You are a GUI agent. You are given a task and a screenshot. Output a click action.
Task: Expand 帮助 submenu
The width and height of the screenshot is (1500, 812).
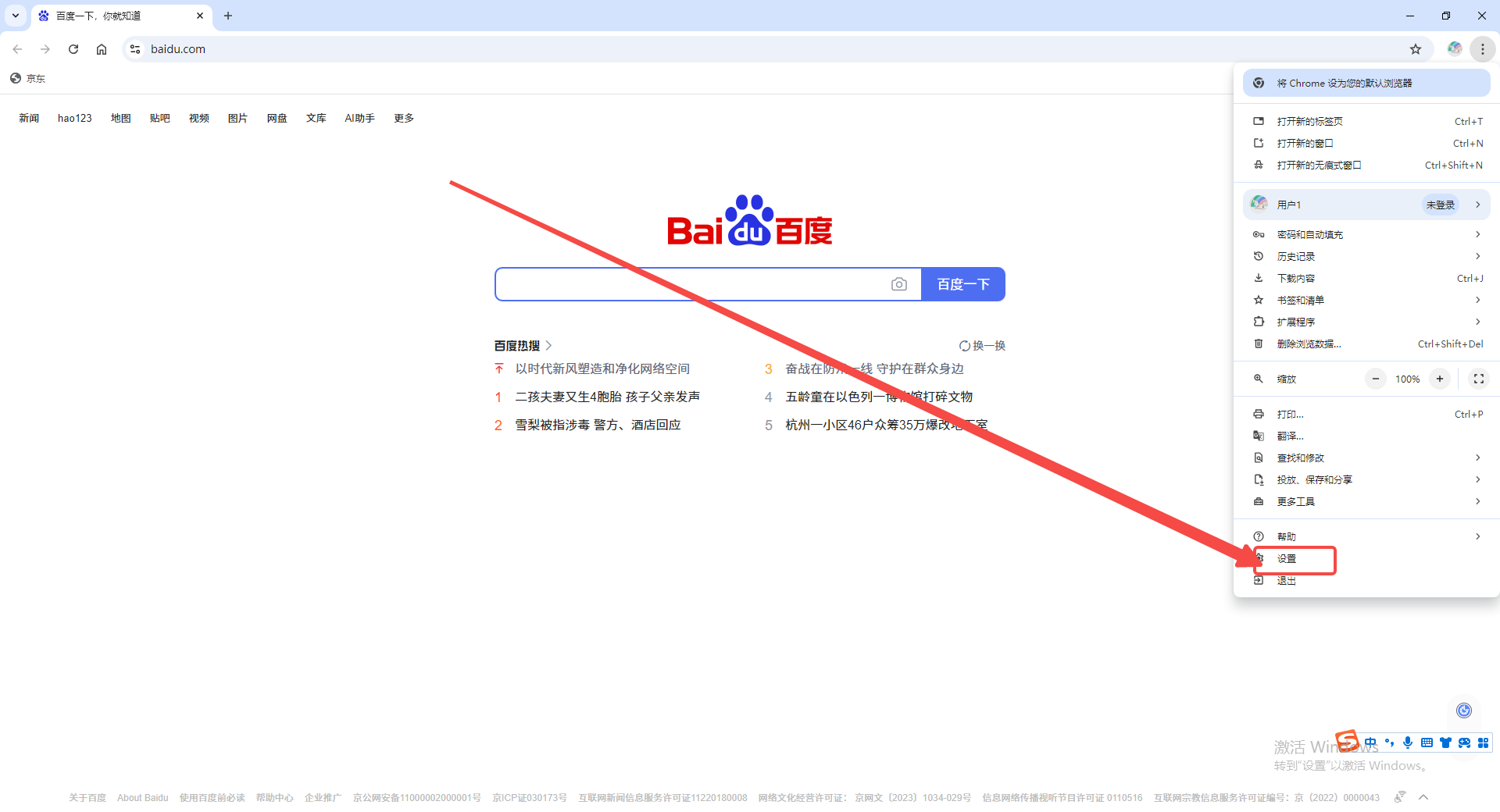1366,536
